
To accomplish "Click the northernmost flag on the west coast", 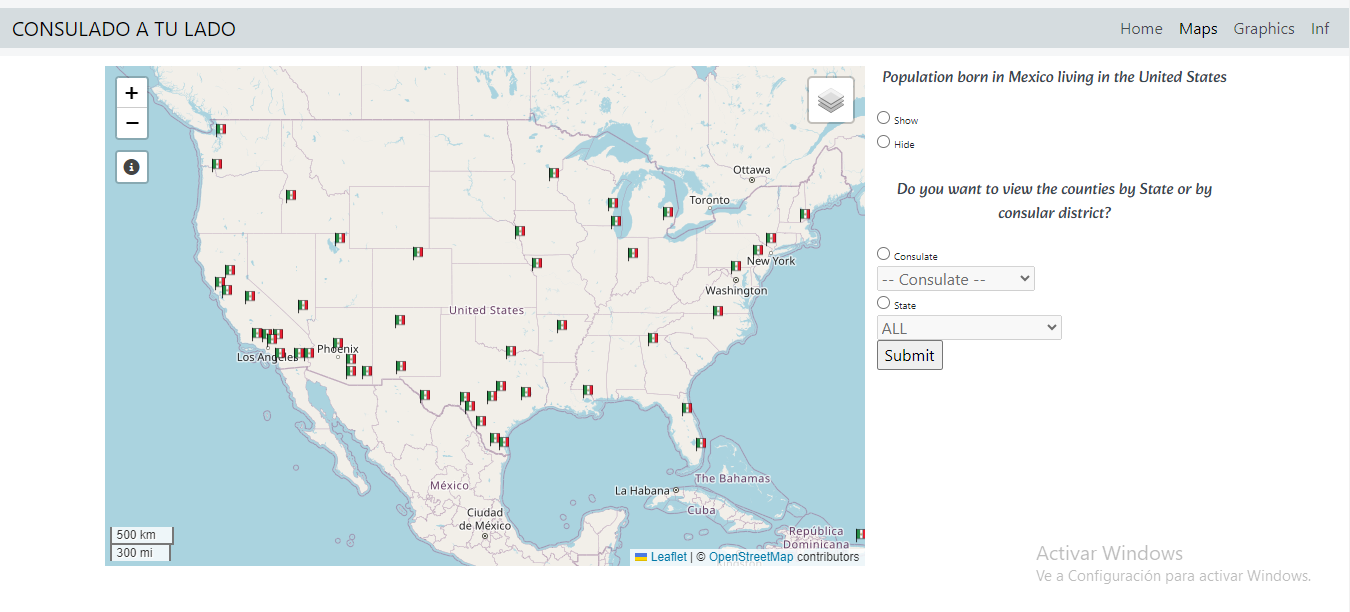I will tap(220, 130).
